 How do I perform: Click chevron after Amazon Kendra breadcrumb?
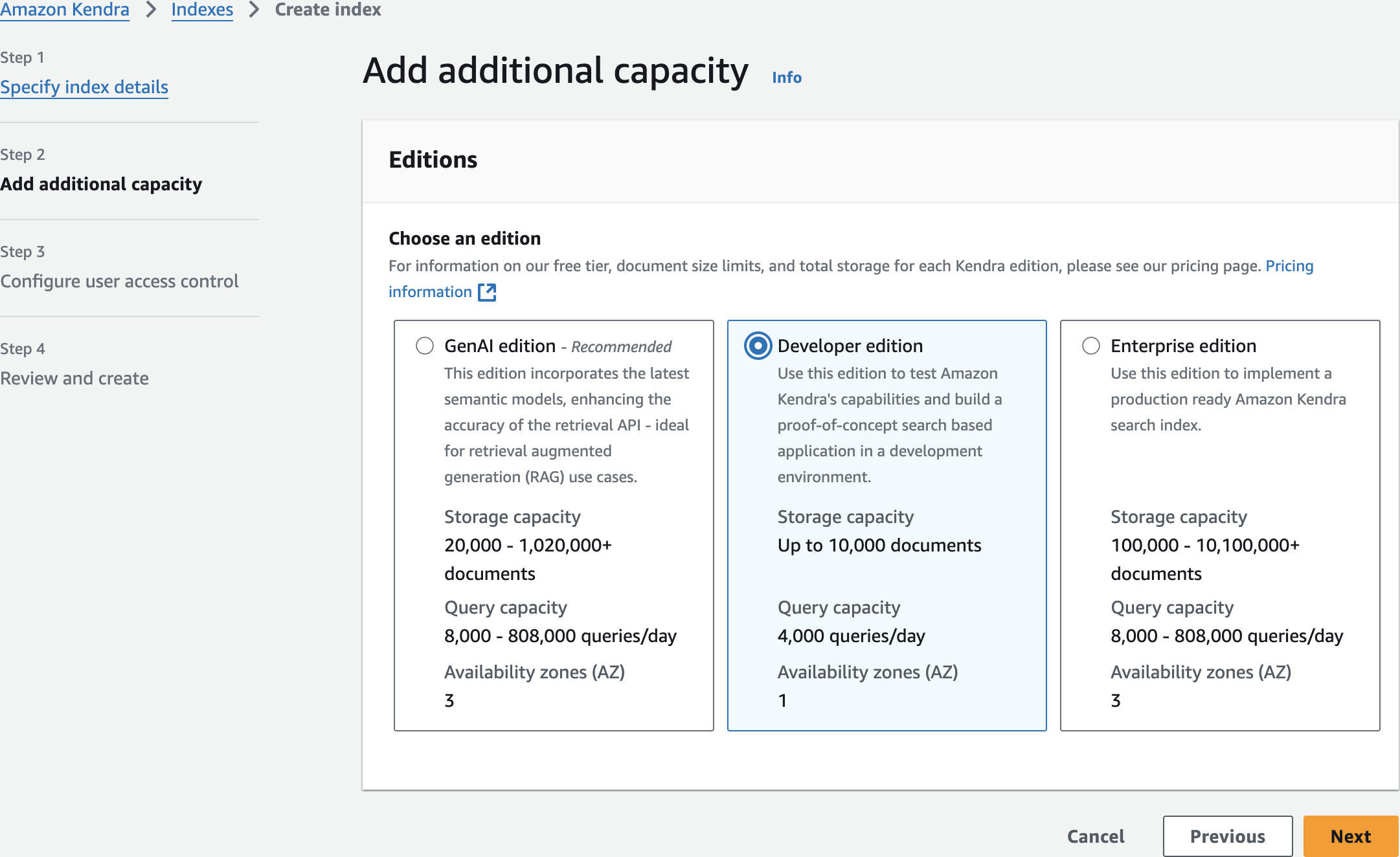coord(151,10)
